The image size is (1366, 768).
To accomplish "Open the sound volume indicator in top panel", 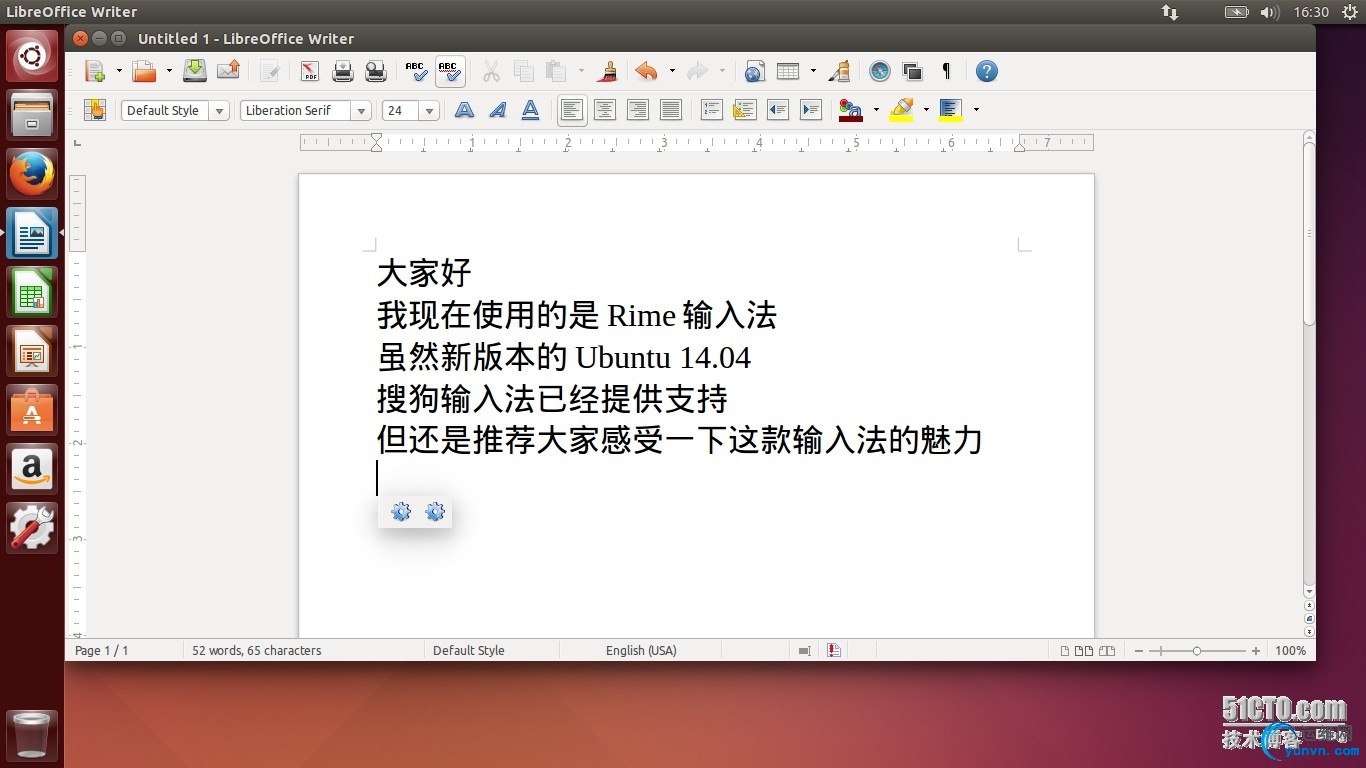I will point(1269,12).
